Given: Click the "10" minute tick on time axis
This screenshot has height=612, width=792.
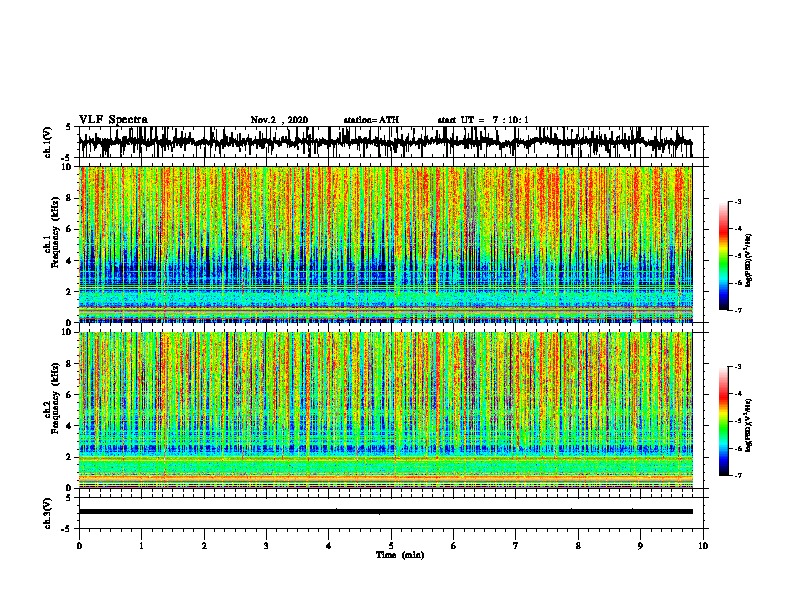Looking at the screenshot, I should 703,546.
